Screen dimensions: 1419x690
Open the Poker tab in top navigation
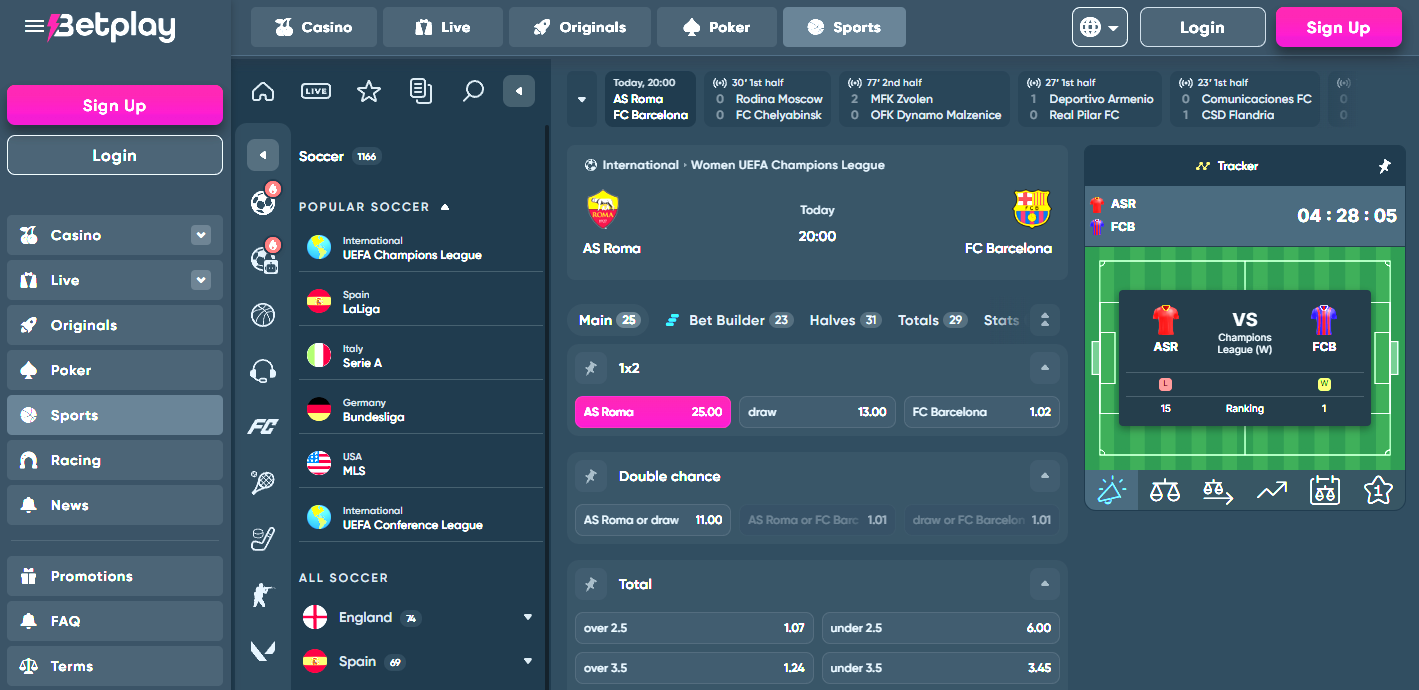click(x=716, y=28)
